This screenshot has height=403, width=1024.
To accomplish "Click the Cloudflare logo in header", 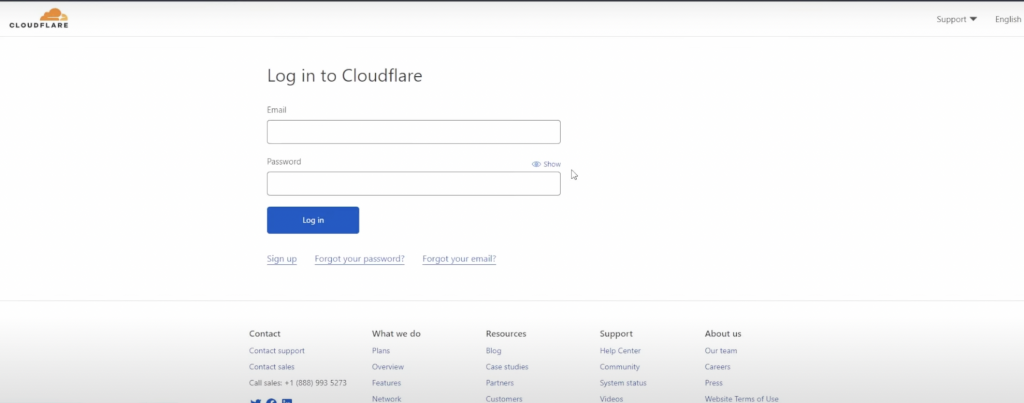I will (39, 18).
